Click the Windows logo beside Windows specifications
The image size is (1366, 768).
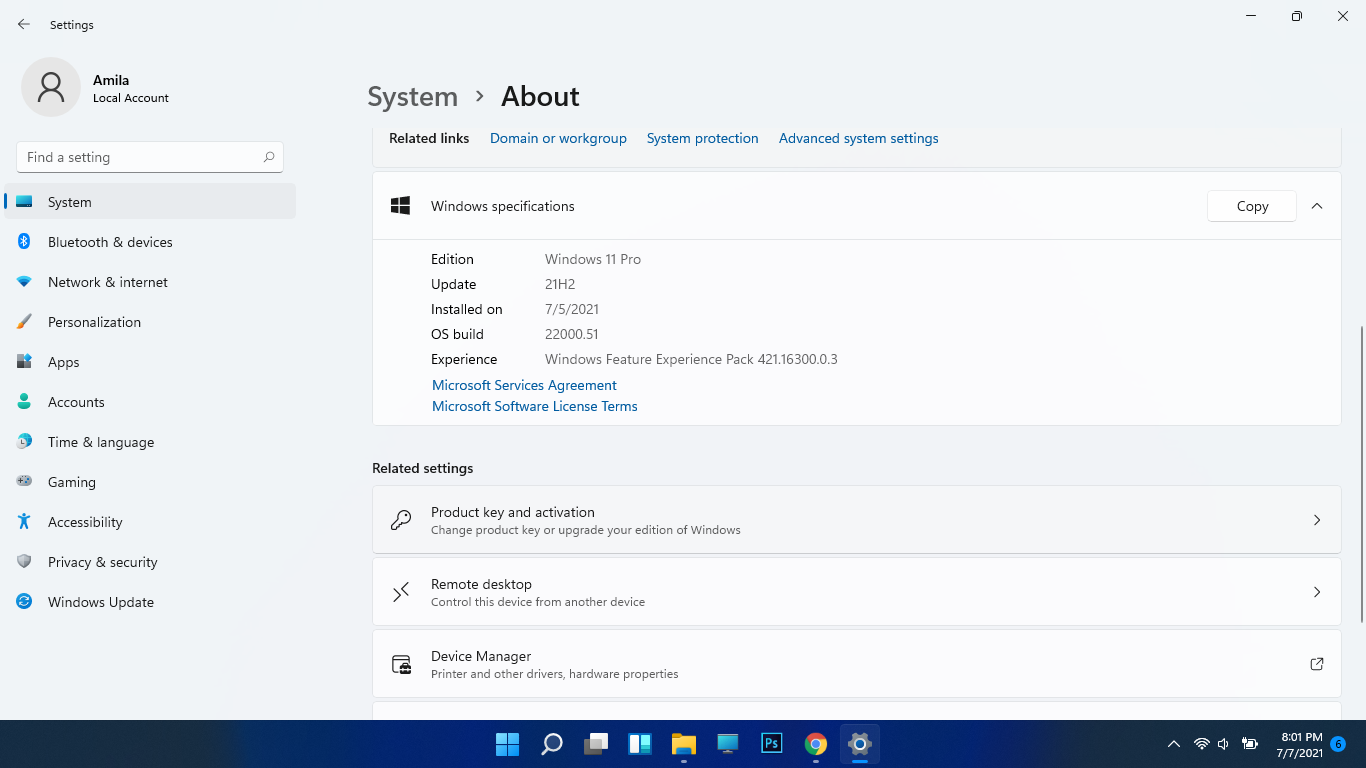[401, 206]
